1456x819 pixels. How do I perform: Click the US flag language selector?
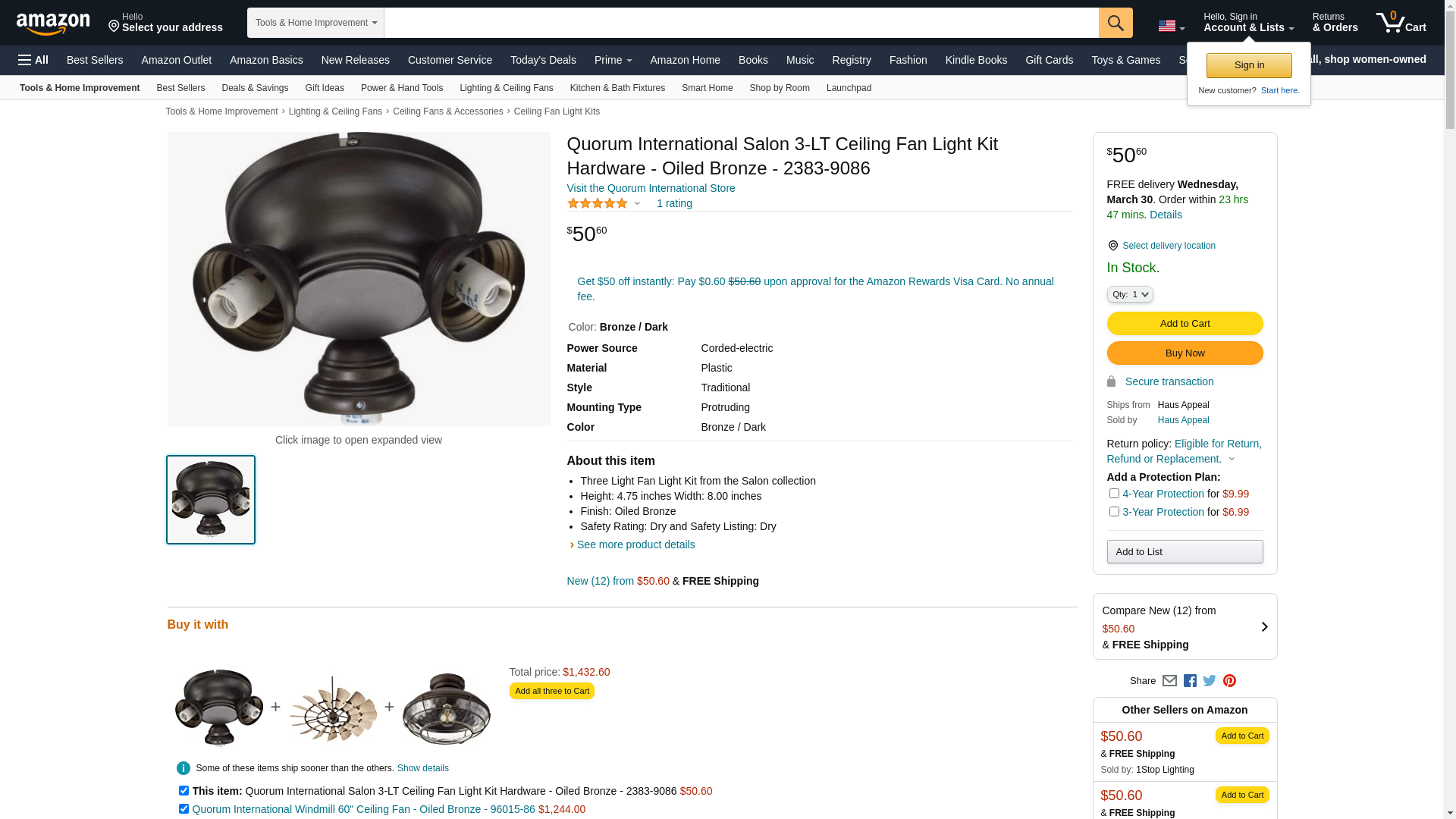coord(1171,27)
